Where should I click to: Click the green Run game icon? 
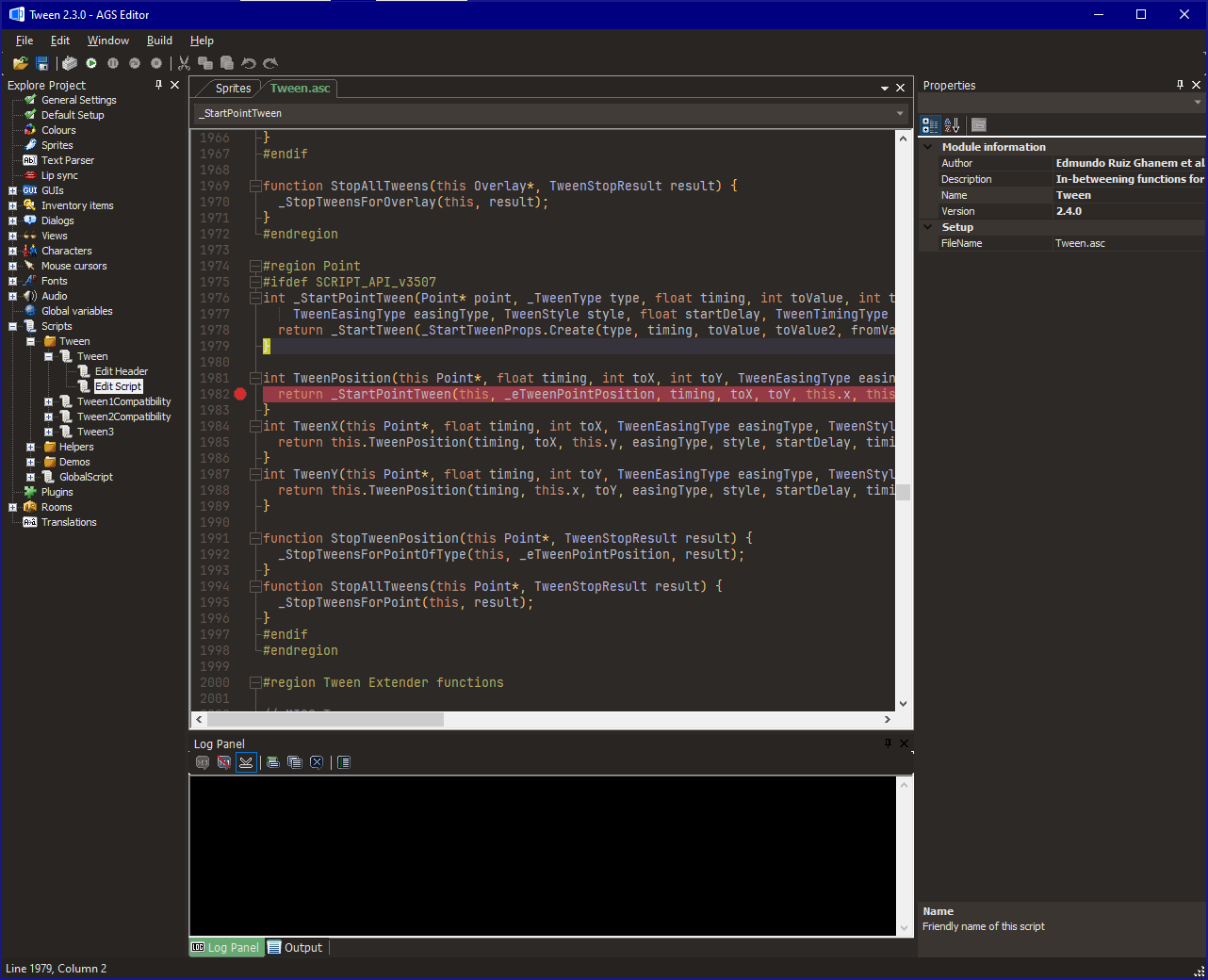[x=91, y=63]
